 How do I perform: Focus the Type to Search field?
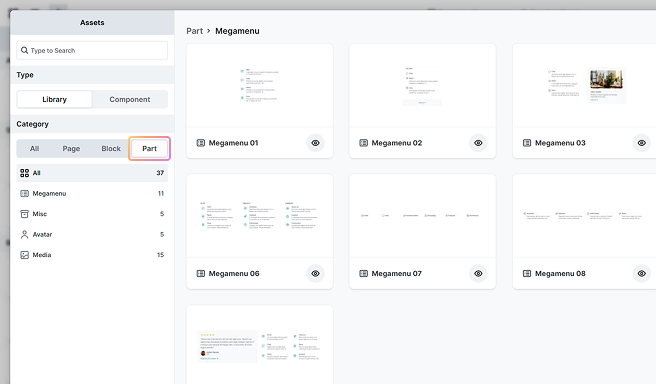[x=92, y=50]
